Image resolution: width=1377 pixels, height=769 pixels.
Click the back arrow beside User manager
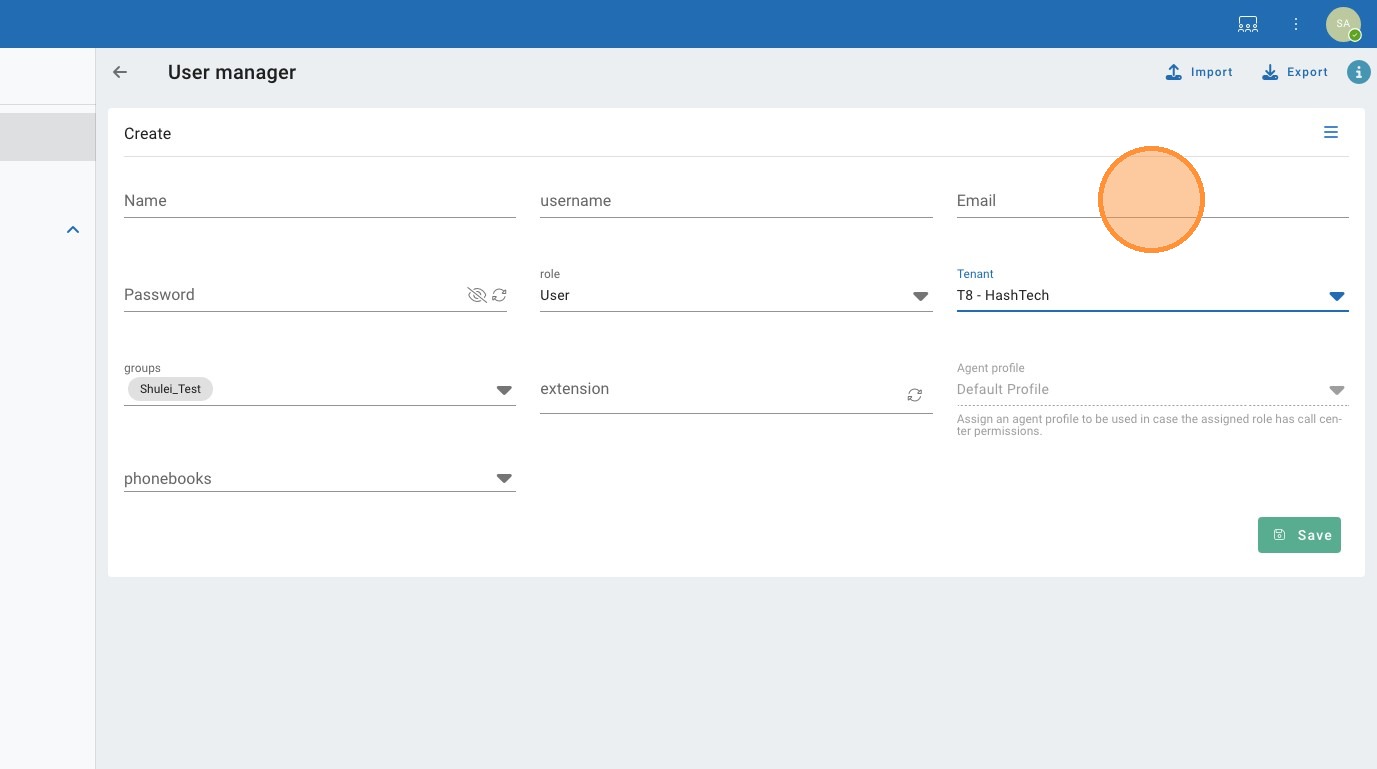tap(120, 72)
